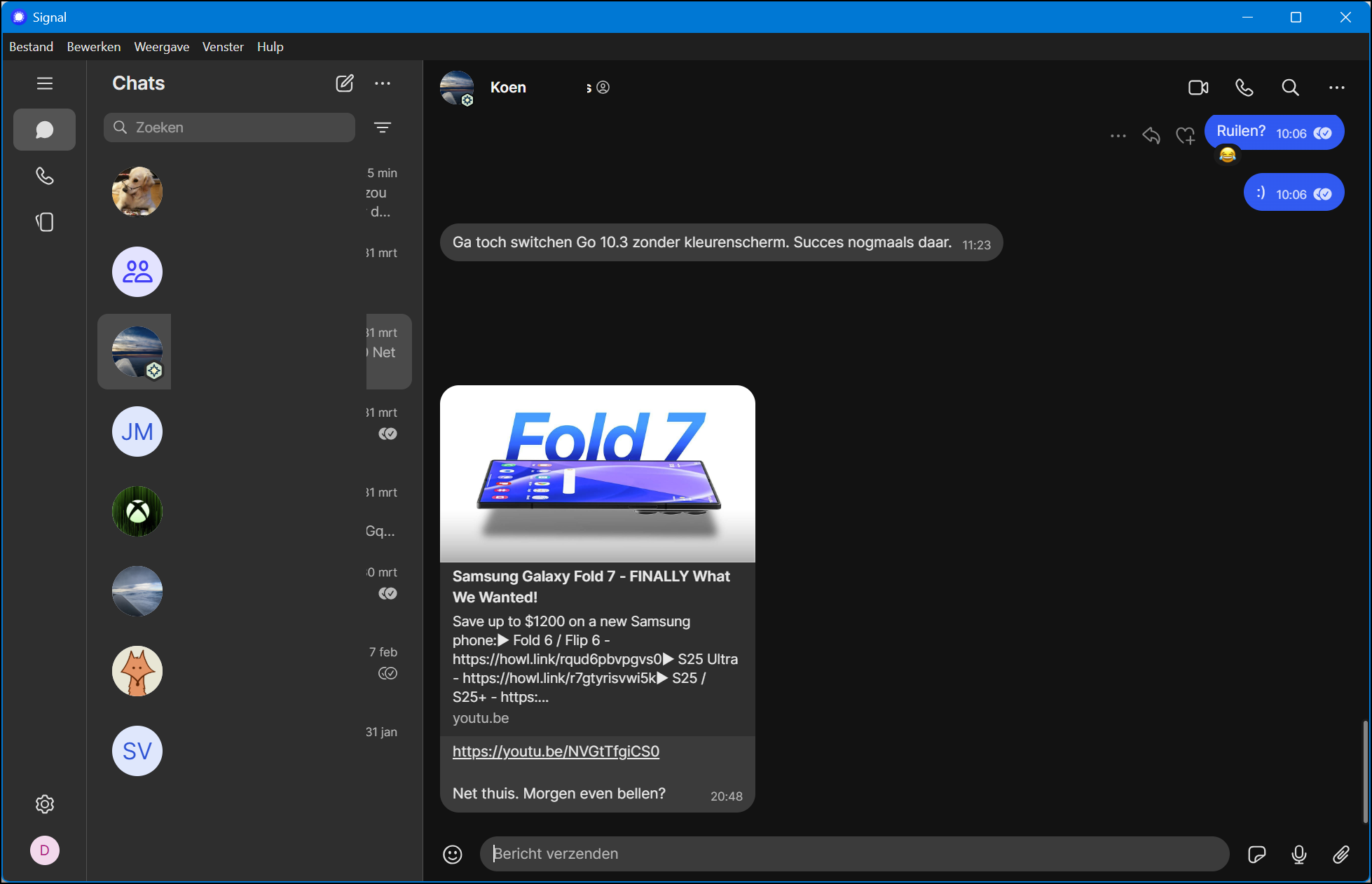The width and height of the screenshot is (1372, 884).
Task: React to the Ruilen? message
Action: (x=1185, y=135)
